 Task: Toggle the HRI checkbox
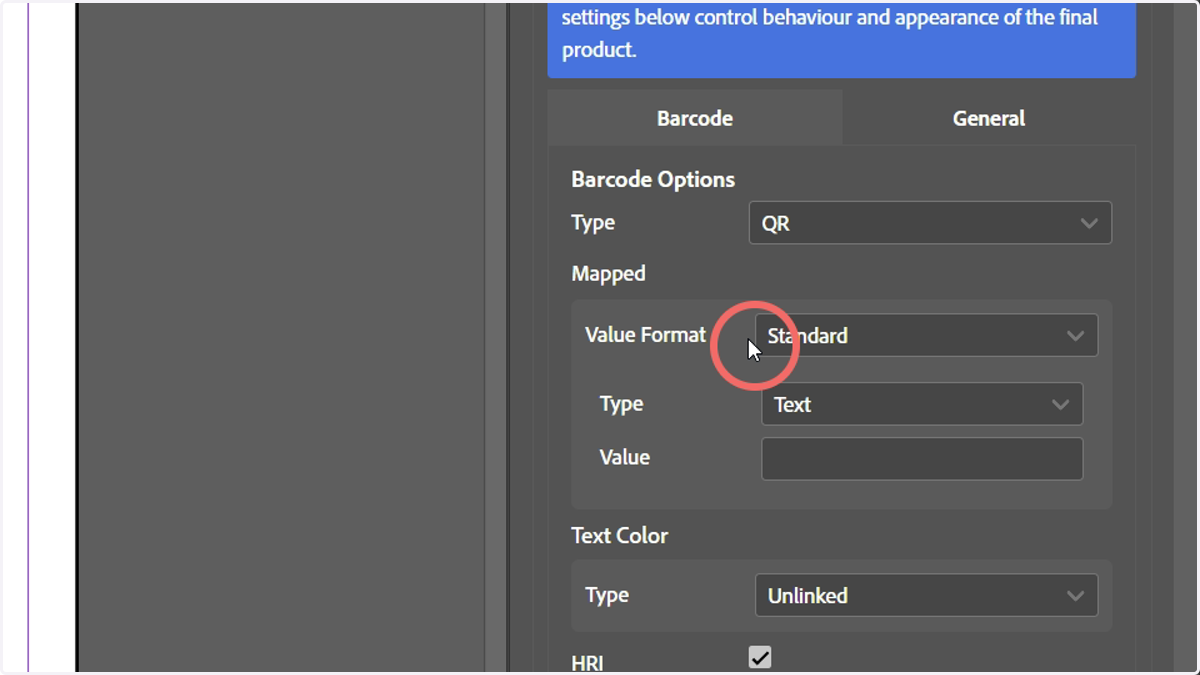(x=760, y=657)
